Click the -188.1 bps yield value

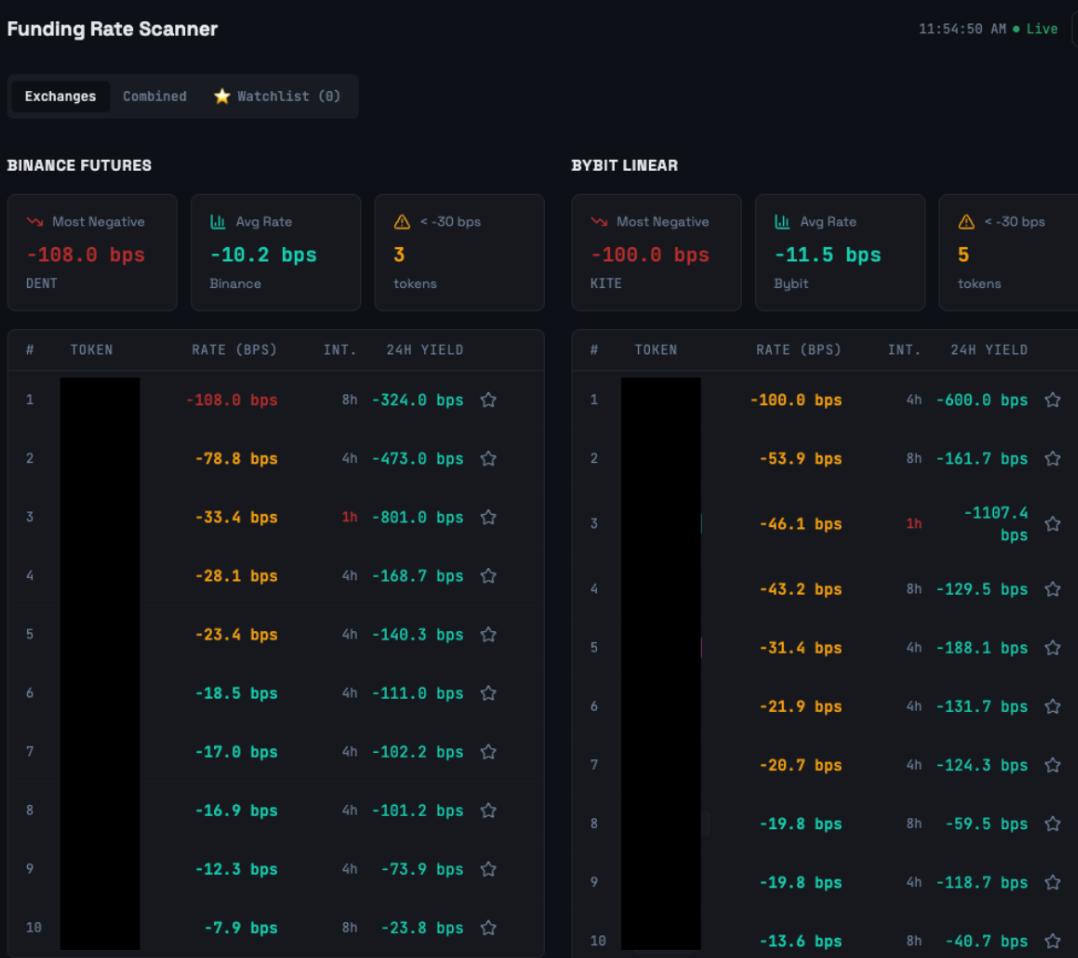982,648
